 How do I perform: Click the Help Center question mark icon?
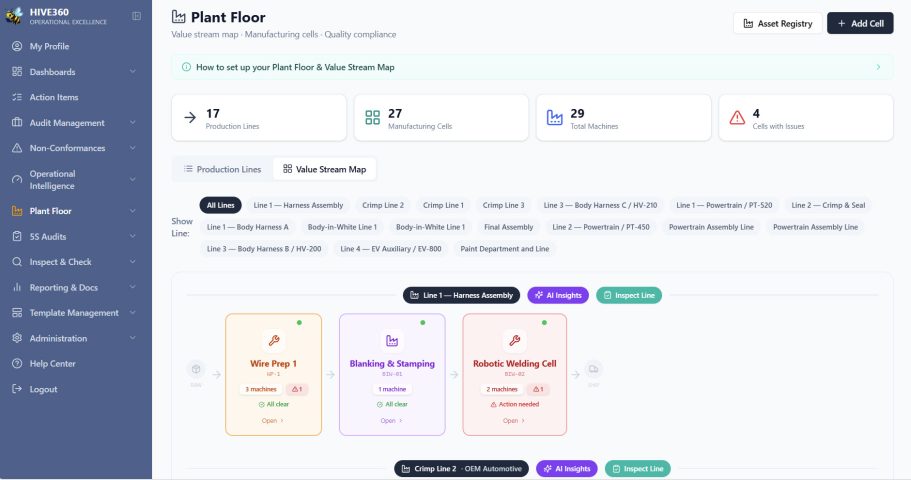point(17,364)
